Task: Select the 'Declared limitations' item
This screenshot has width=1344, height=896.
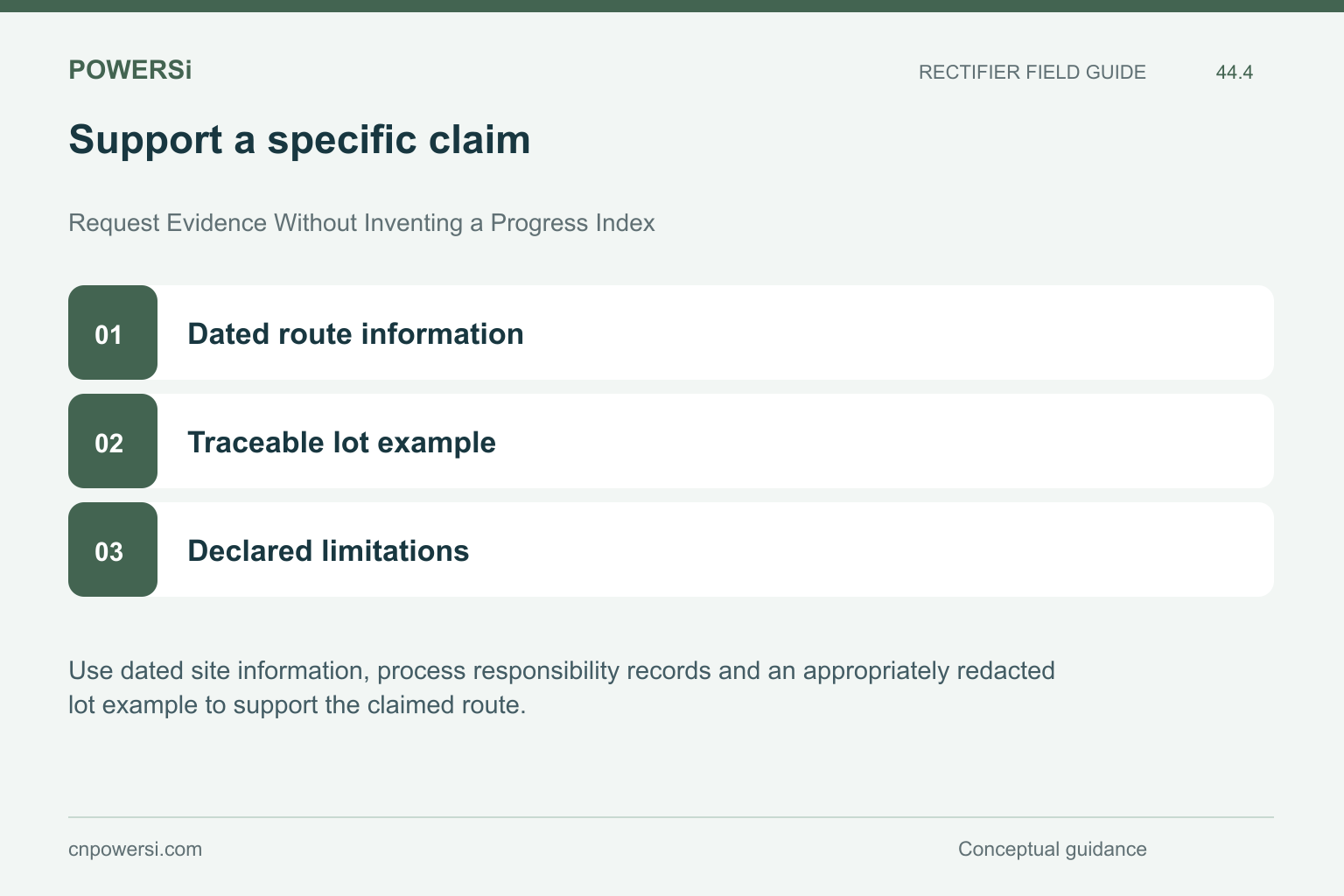Action: [671, 549]
